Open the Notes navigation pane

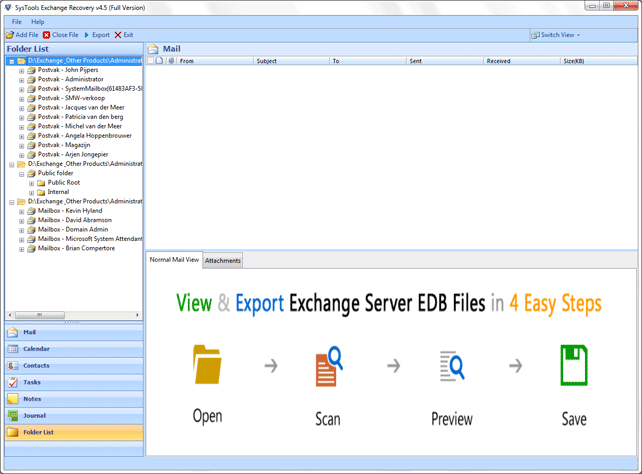pos(74,399)
